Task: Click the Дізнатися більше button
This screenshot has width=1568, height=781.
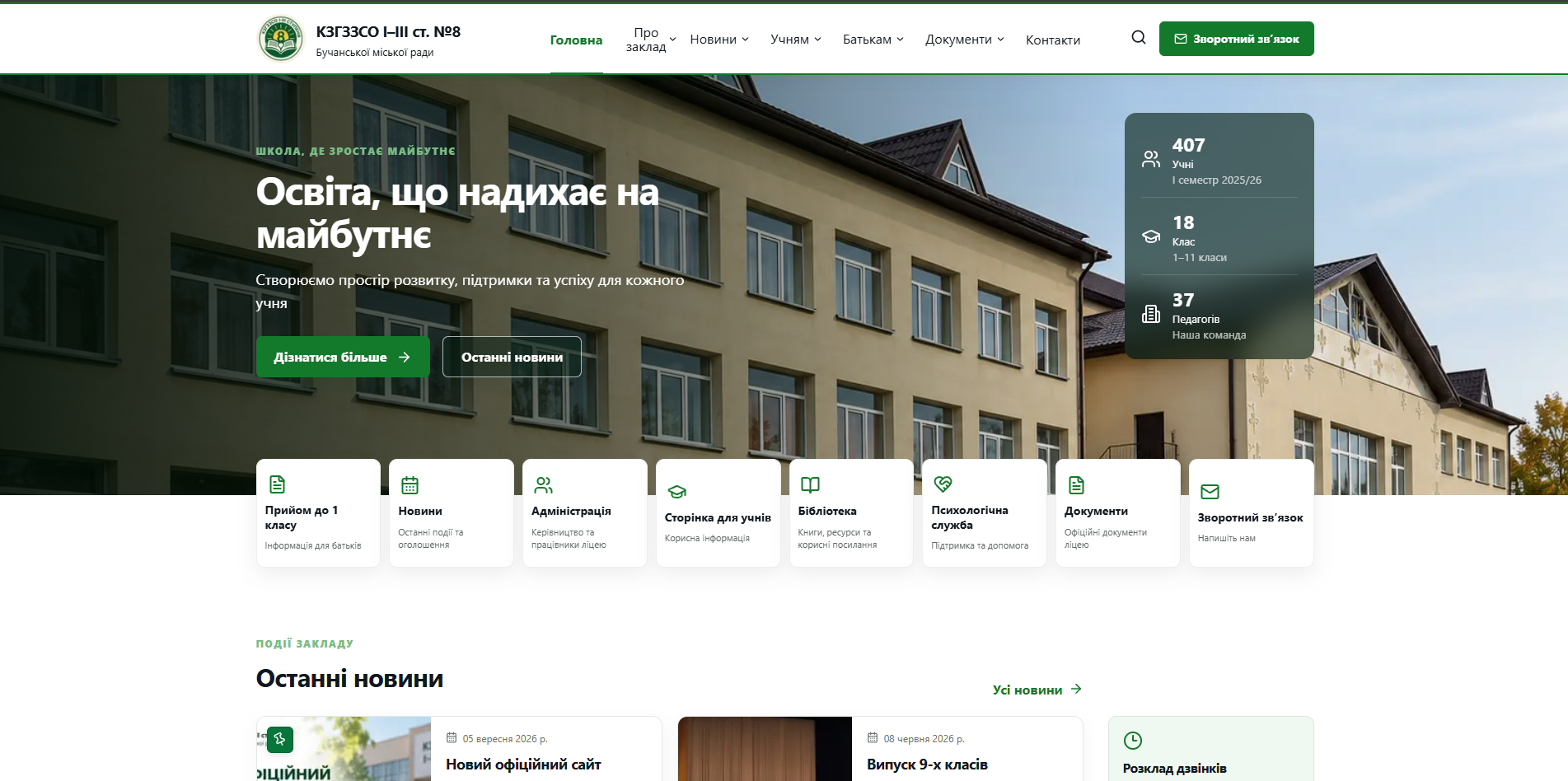Action: coord(343,357)
